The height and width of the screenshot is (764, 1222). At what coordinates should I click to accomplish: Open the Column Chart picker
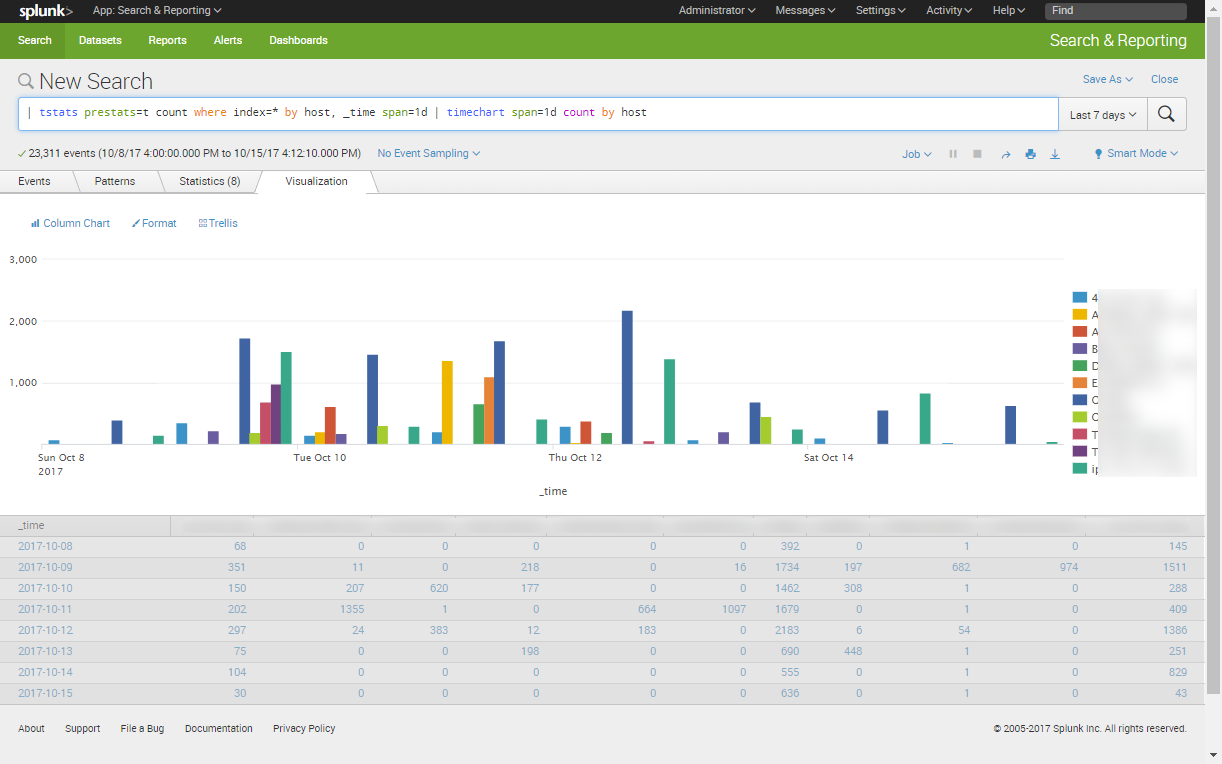(x=69, y=223)
